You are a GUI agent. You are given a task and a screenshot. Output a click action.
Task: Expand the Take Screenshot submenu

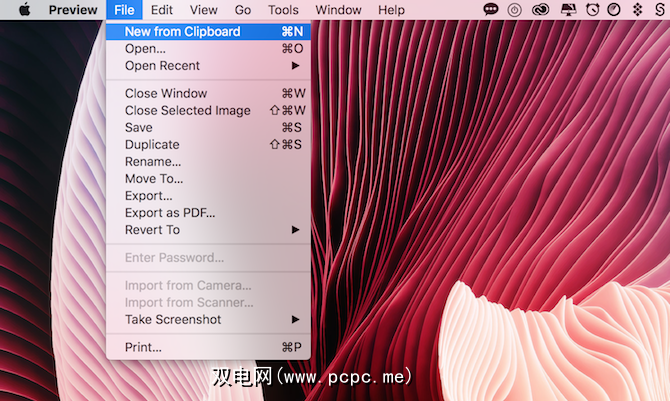(x=208, y=319)
